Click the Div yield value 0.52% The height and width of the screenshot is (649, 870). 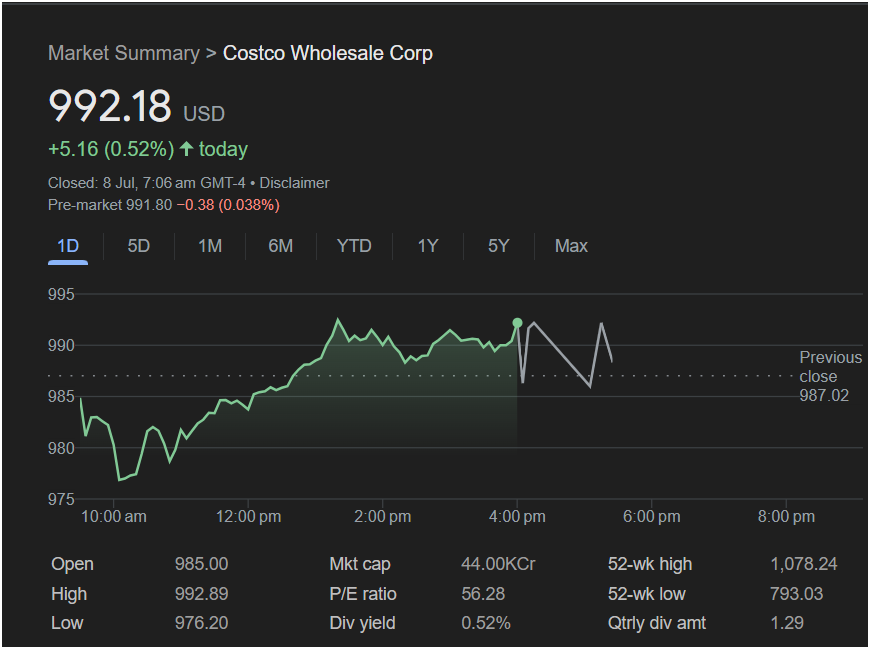486,623
